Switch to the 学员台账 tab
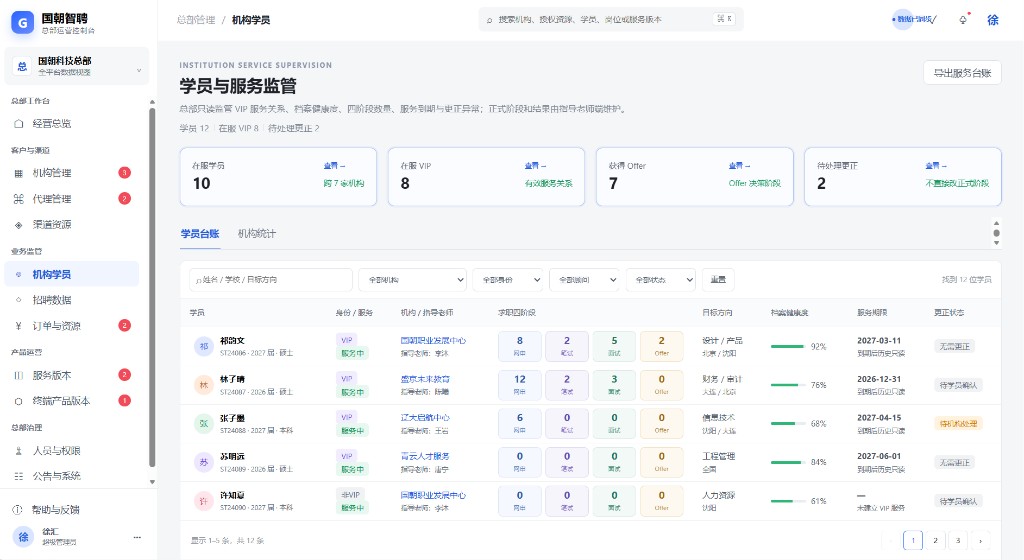Image resolution: width=1024 pixels, height=560 pixels. click(x=200, y=234)
